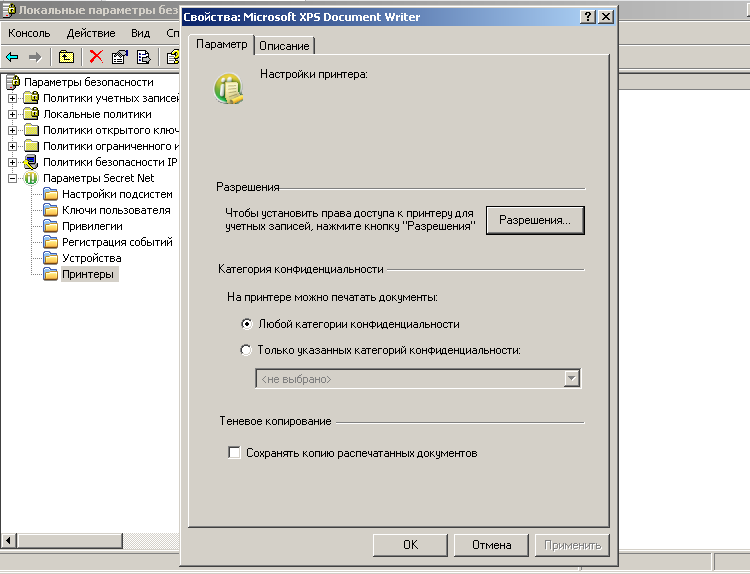Click the Security Settings root node icon
The height and width of the screenshot is (574, 750).
(13, 82)
